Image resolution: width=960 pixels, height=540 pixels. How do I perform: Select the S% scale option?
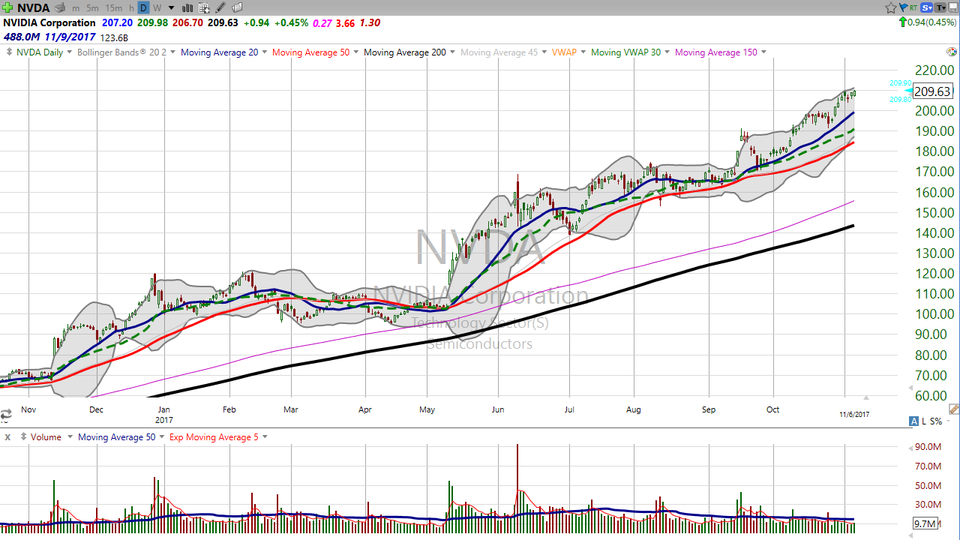coord(936,421)
